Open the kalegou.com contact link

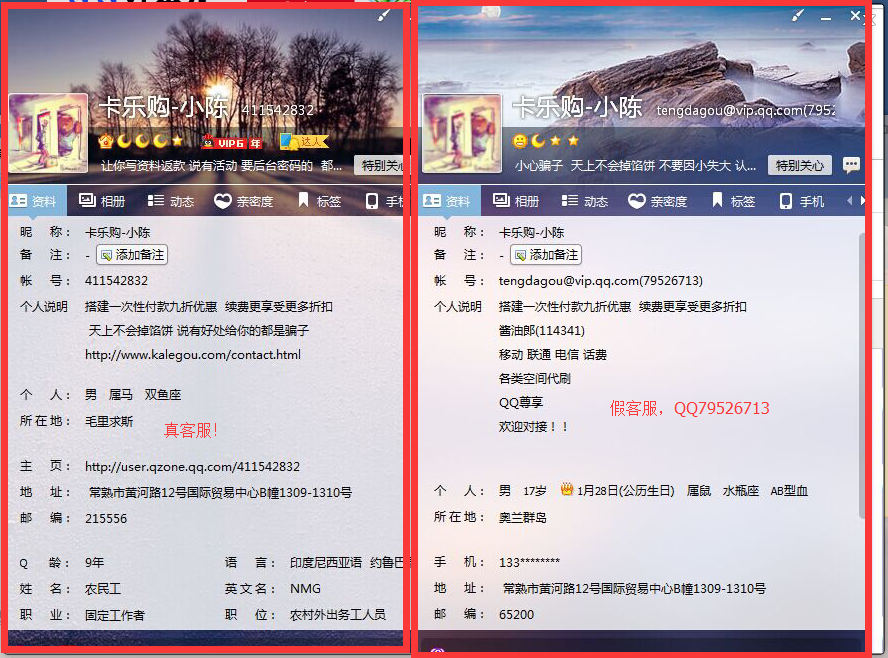point(192,355)
